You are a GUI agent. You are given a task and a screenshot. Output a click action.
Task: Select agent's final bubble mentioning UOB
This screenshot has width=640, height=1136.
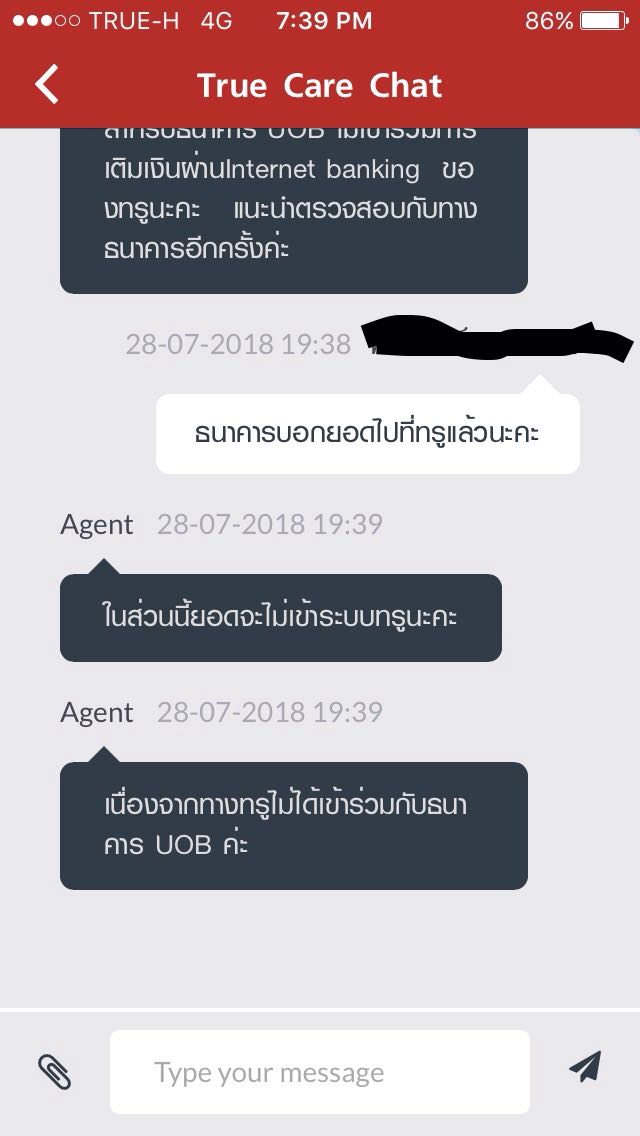pos(294,825)
